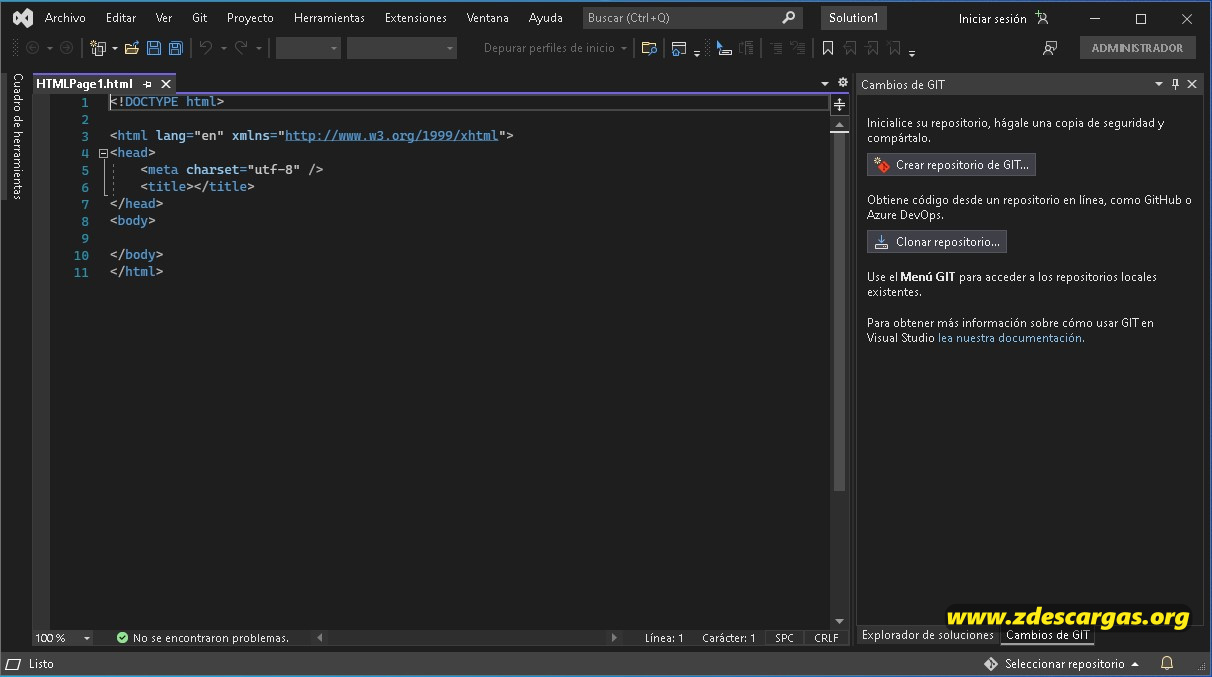The width and height of the screenshot is (1212, 677).
Task: Click the Navigate Backward arrow icon
Action: 32,48
